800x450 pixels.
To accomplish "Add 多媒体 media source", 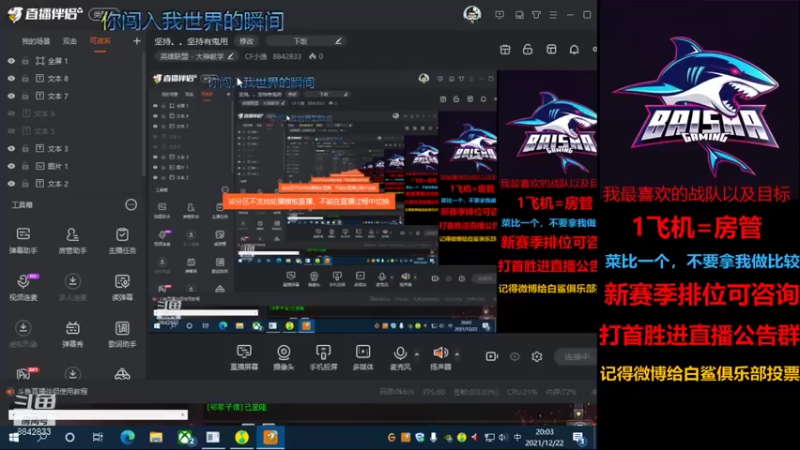I will click(x=363, y=357).
